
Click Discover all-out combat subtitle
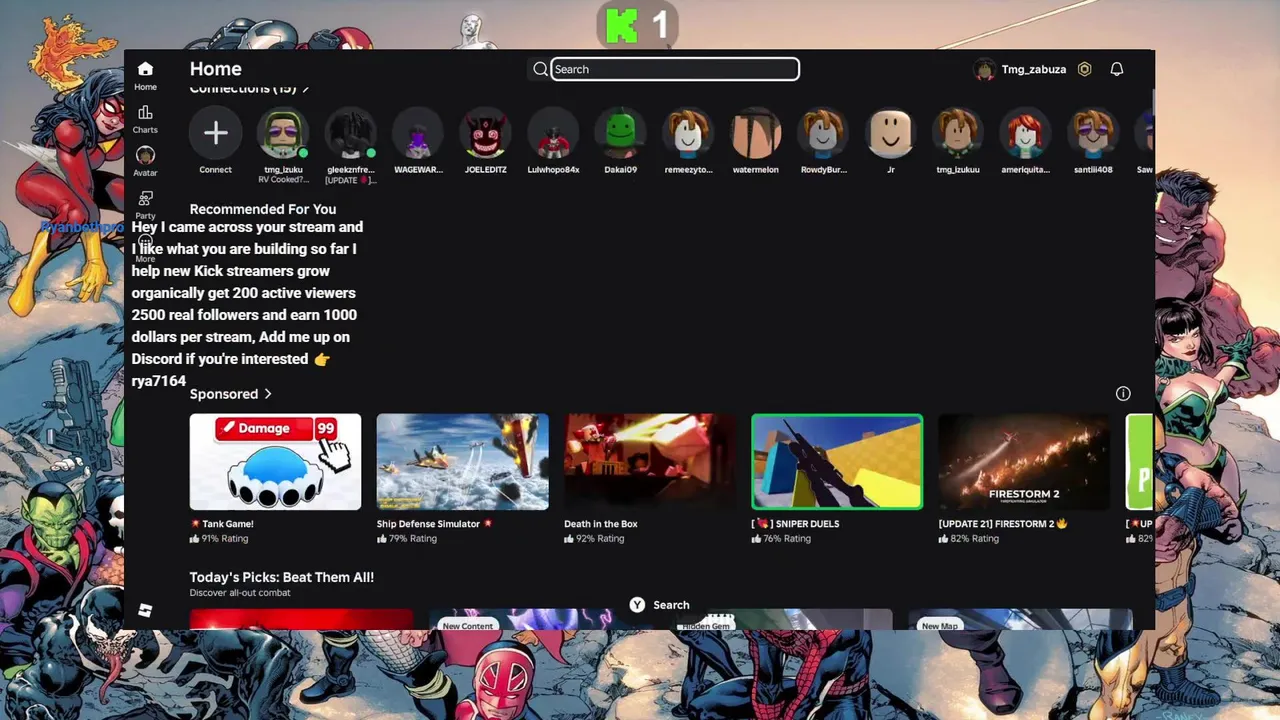240,593
